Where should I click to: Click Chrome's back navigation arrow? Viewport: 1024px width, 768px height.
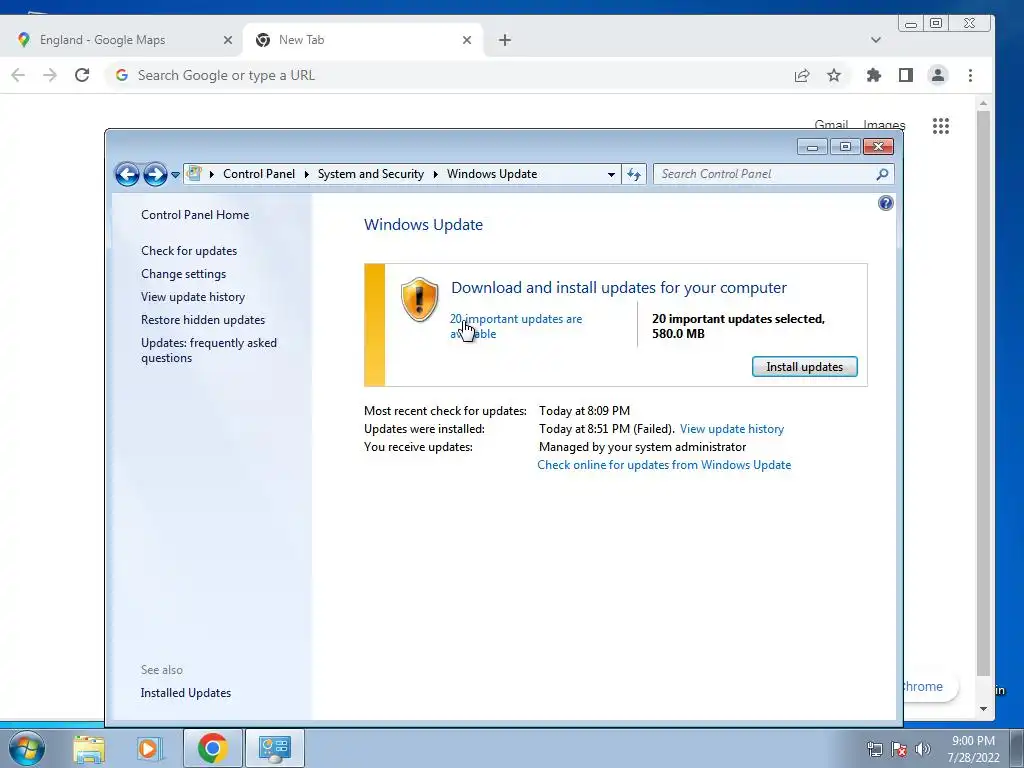point(18,75)
